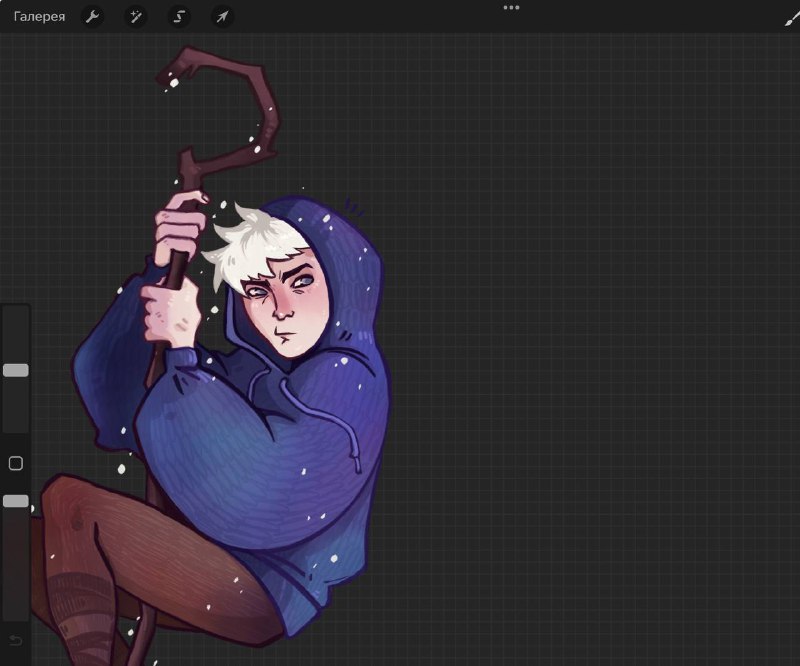Image resolution: width=800 pixels, height=666 pixels.
Task: Open the Adjustments magic wand menu
Action: [136, 16]
